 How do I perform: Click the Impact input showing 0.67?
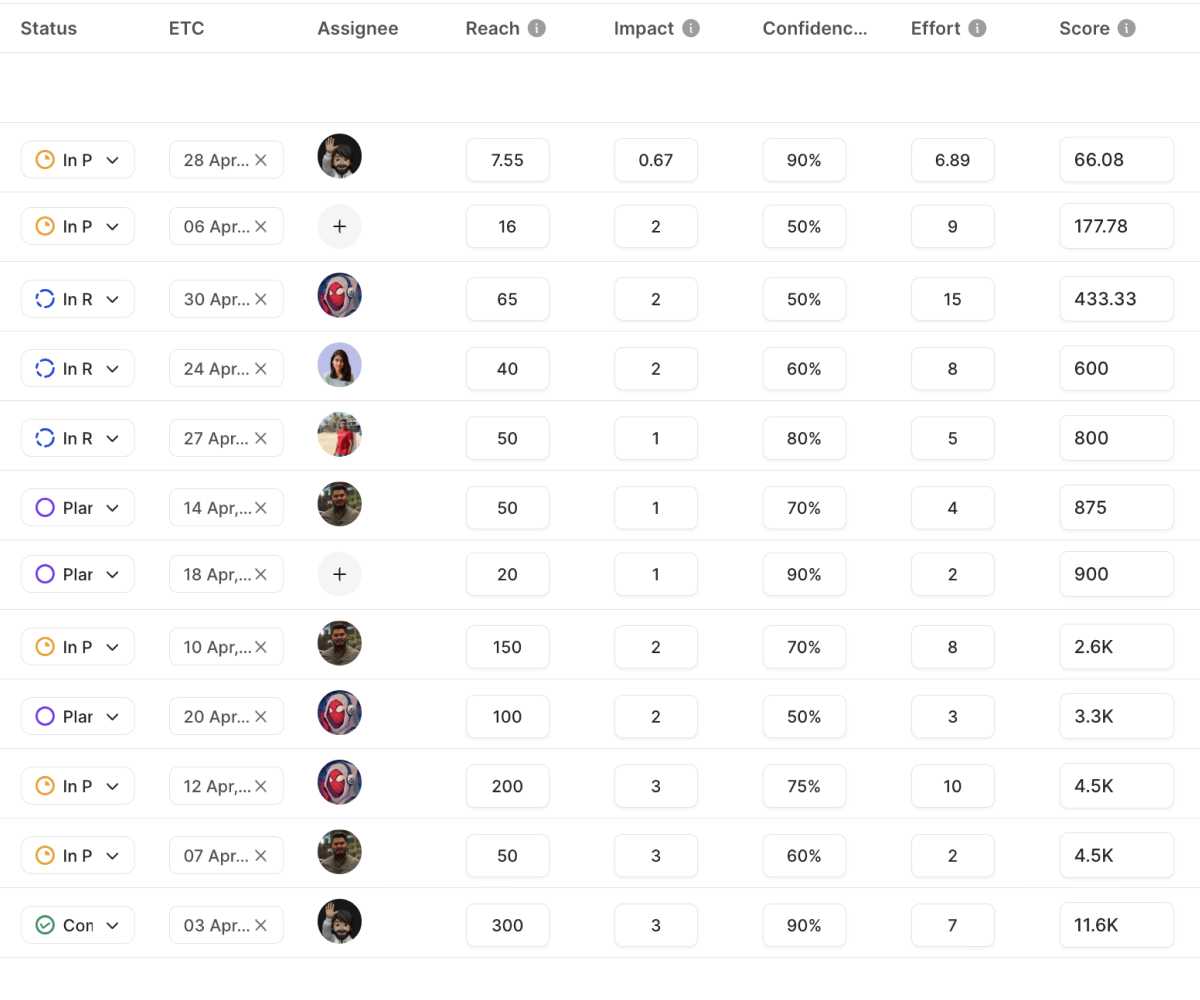655,159
